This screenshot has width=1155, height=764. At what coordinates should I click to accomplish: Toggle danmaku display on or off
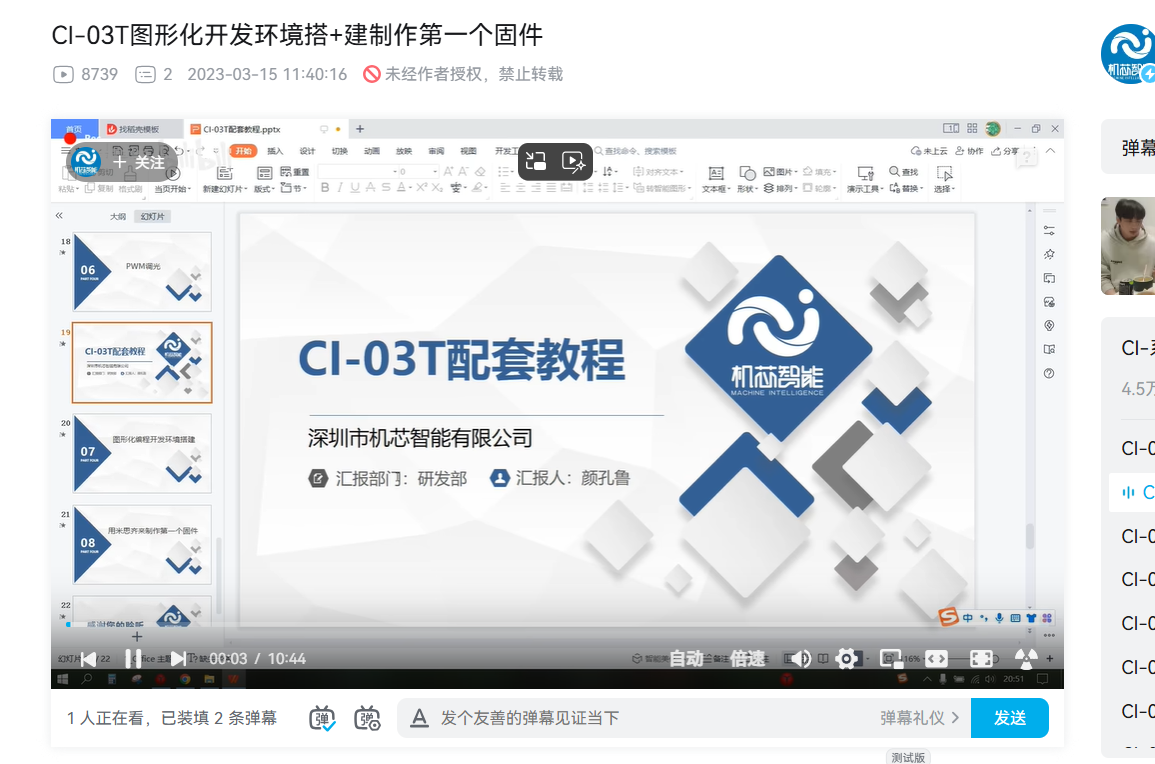coord(323,718)
